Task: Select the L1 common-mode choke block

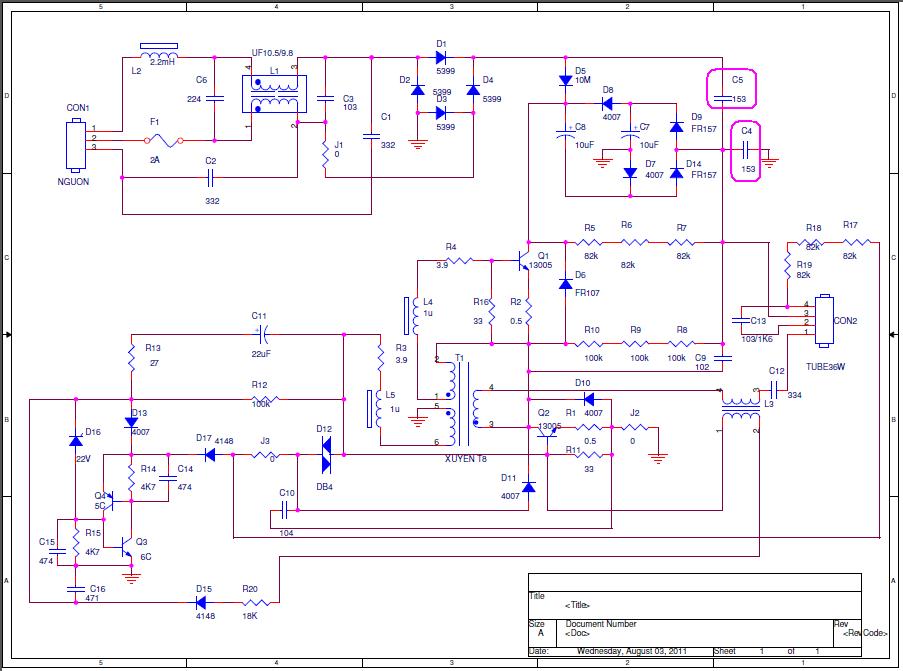Action: point(274,94)
